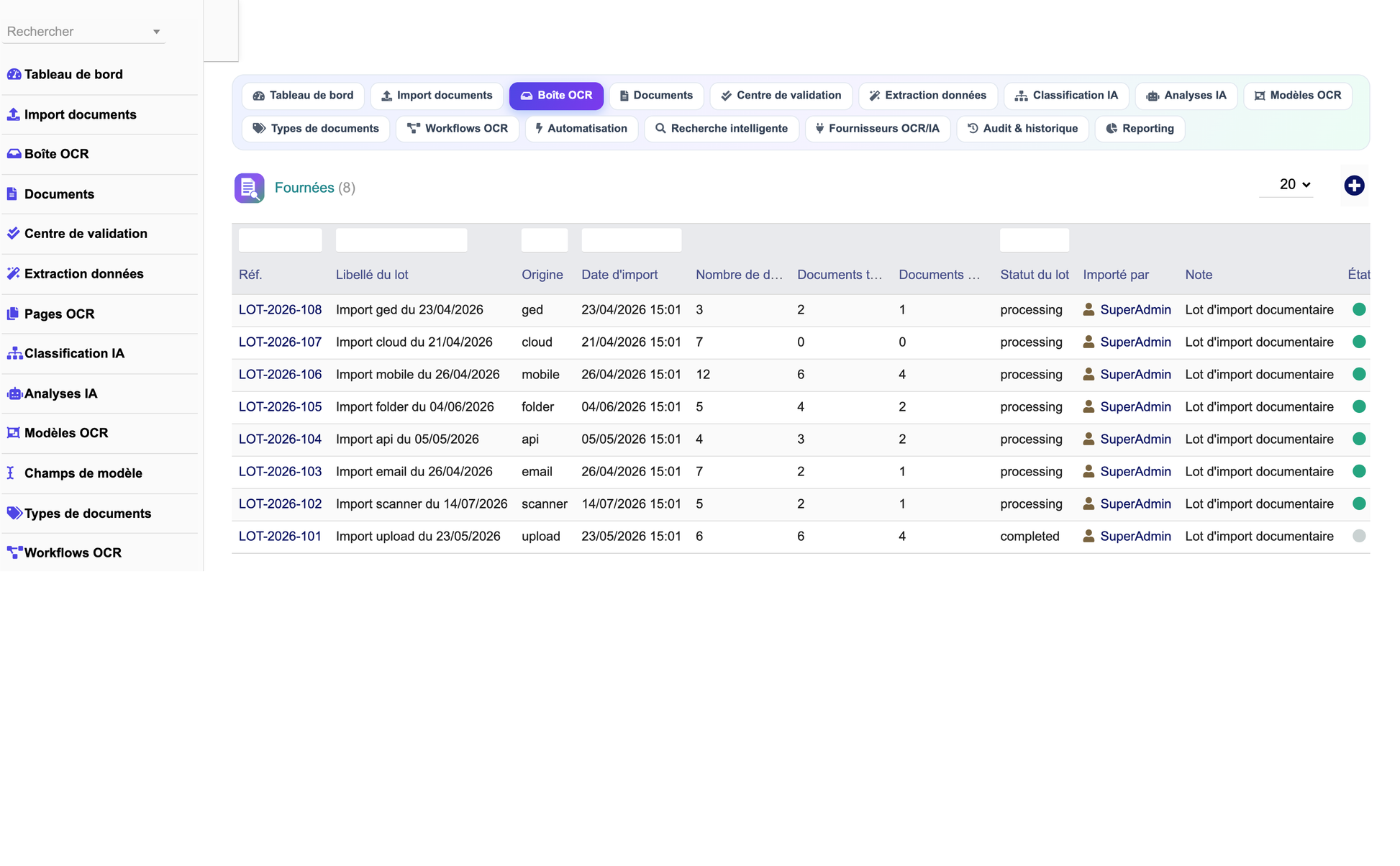Click the Statut du lot filter field
The height and width of the screenshot is (866, 1400).
click(1035, 240)
